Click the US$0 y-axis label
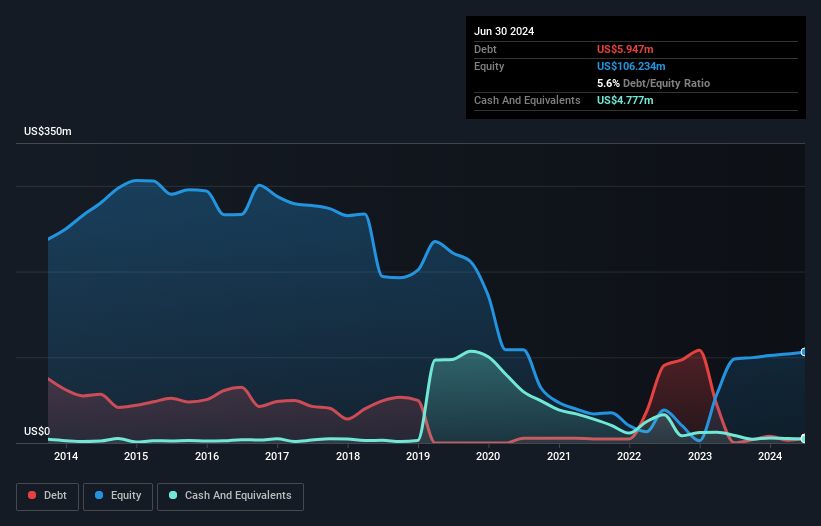 (x=37, y=431)
